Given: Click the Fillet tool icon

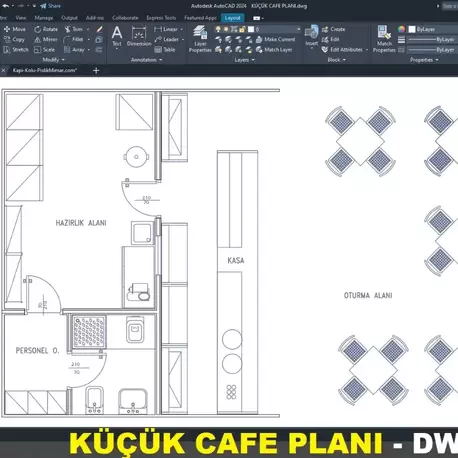Looking at the screenshot, I should point(67,40).
